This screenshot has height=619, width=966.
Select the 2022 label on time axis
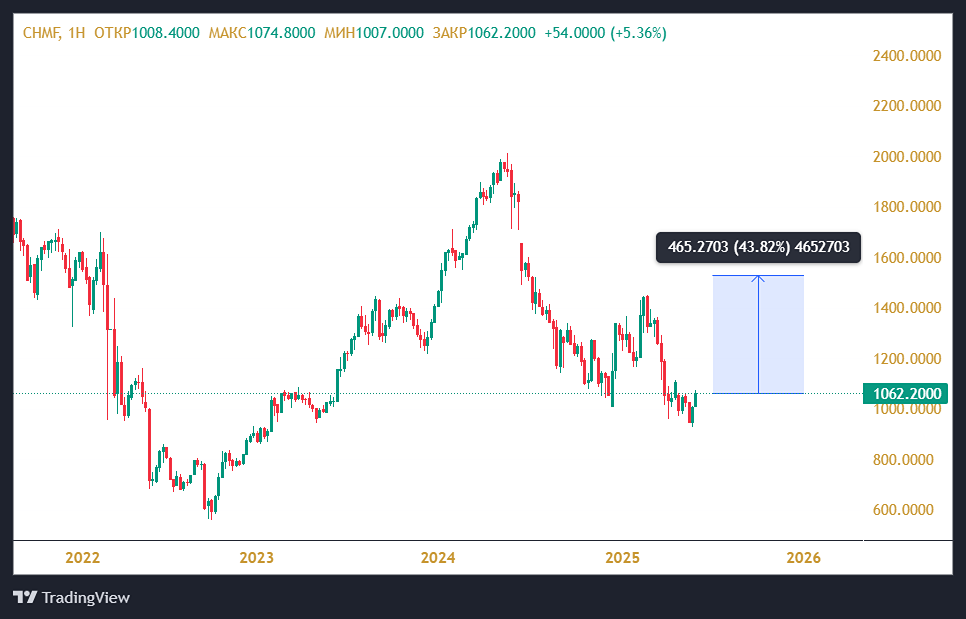81,558
